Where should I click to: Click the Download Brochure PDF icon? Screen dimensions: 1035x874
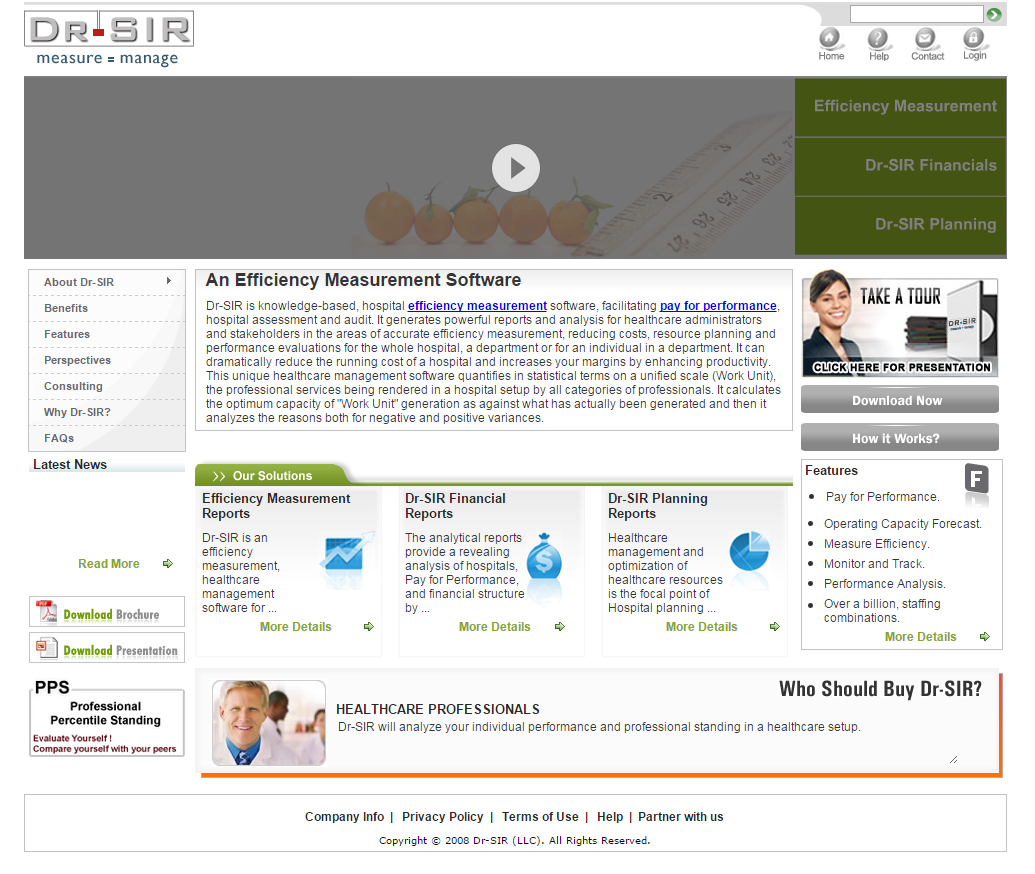pos(47,612)
